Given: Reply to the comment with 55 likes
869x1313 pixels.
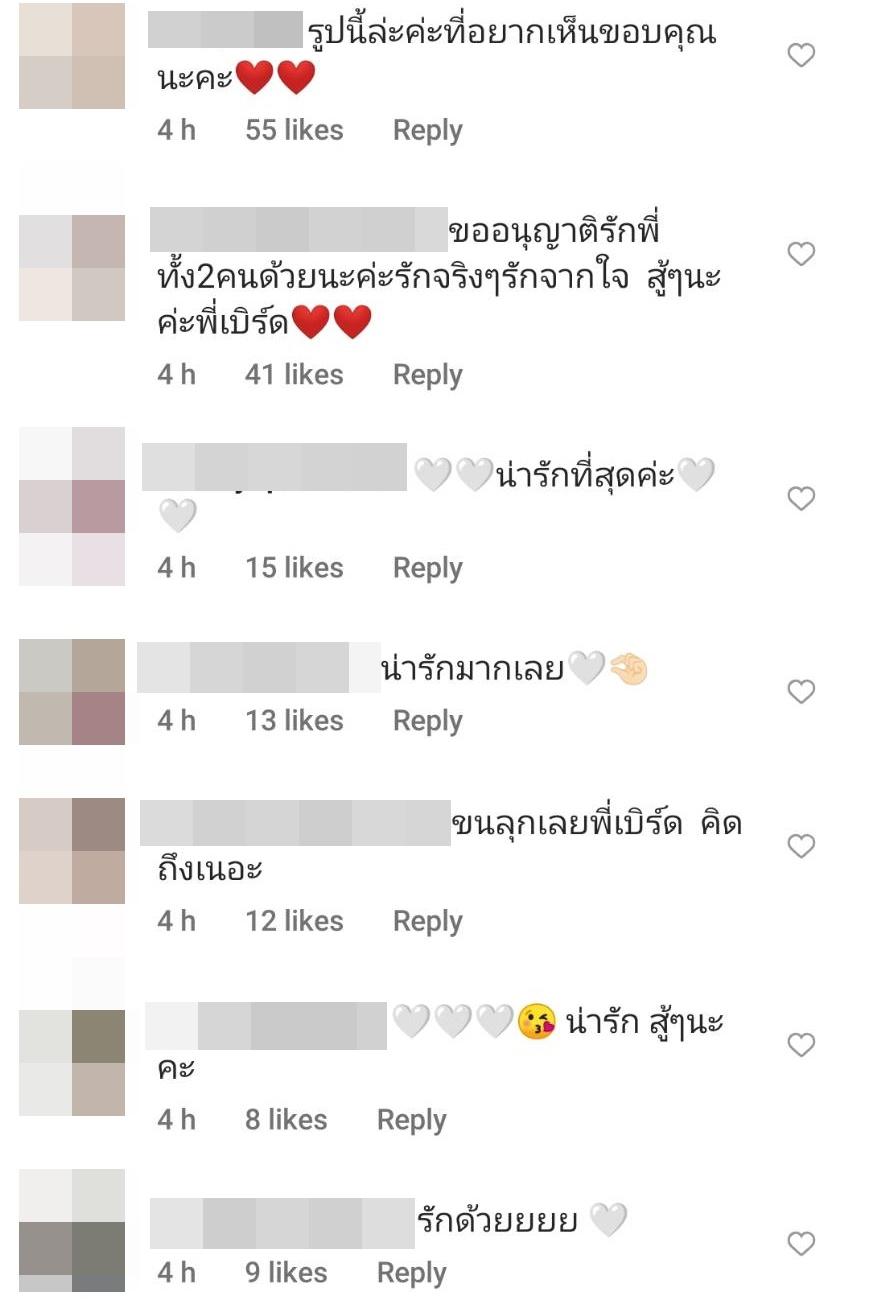Looking at the screenshot, I should [x=427, y=131].
